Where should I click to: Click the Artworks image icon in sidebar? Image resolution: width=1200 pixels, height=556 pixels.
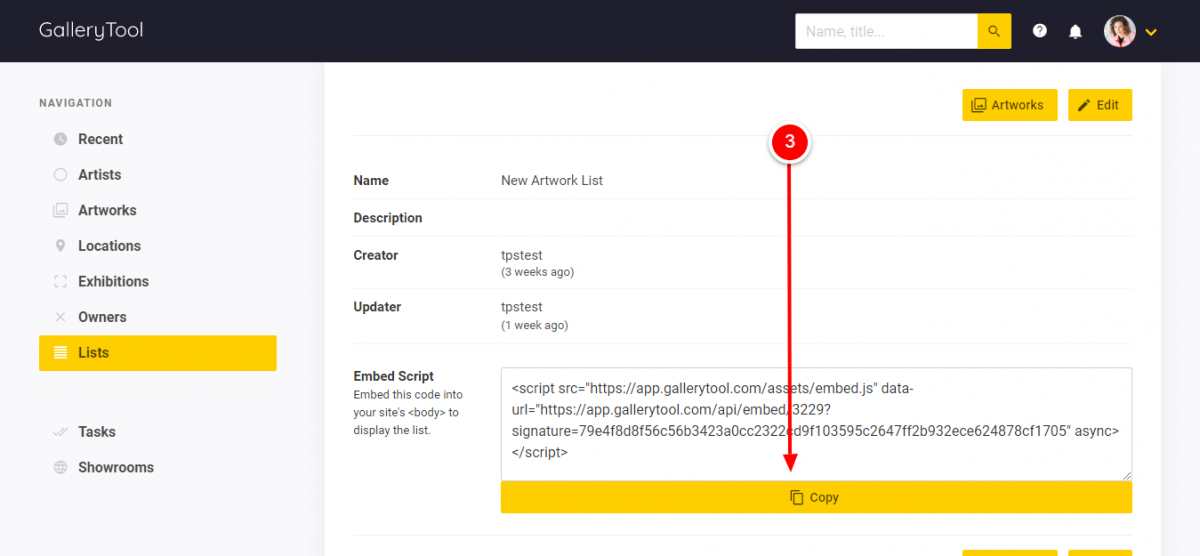click(60, 210)
